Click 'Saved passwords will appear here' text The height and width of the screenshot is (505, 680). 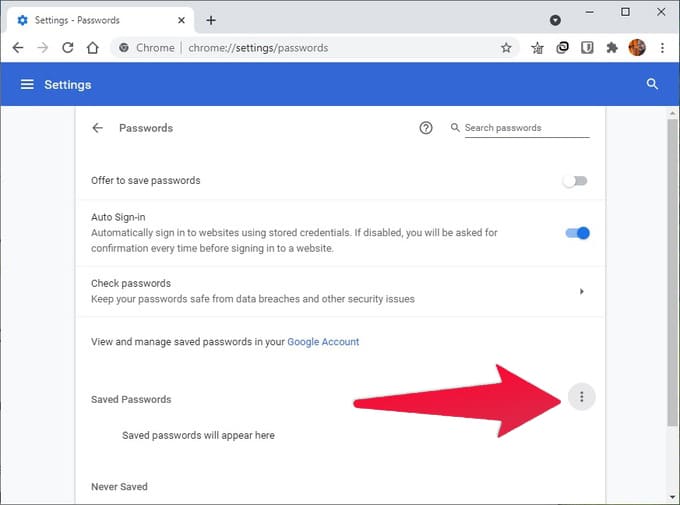click(198, 435)
